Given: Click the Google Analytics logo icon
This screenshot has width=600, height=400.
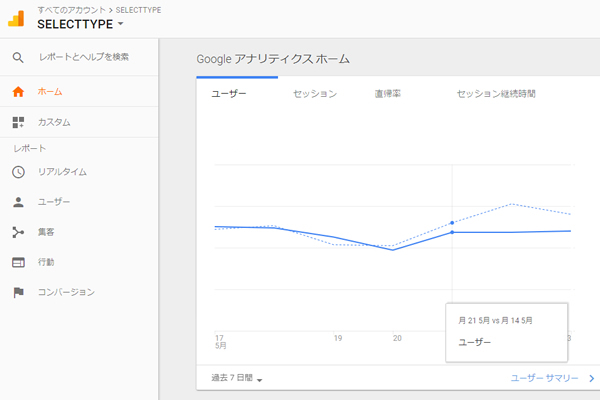Looking at the screenshot, I should coord(17,17).
